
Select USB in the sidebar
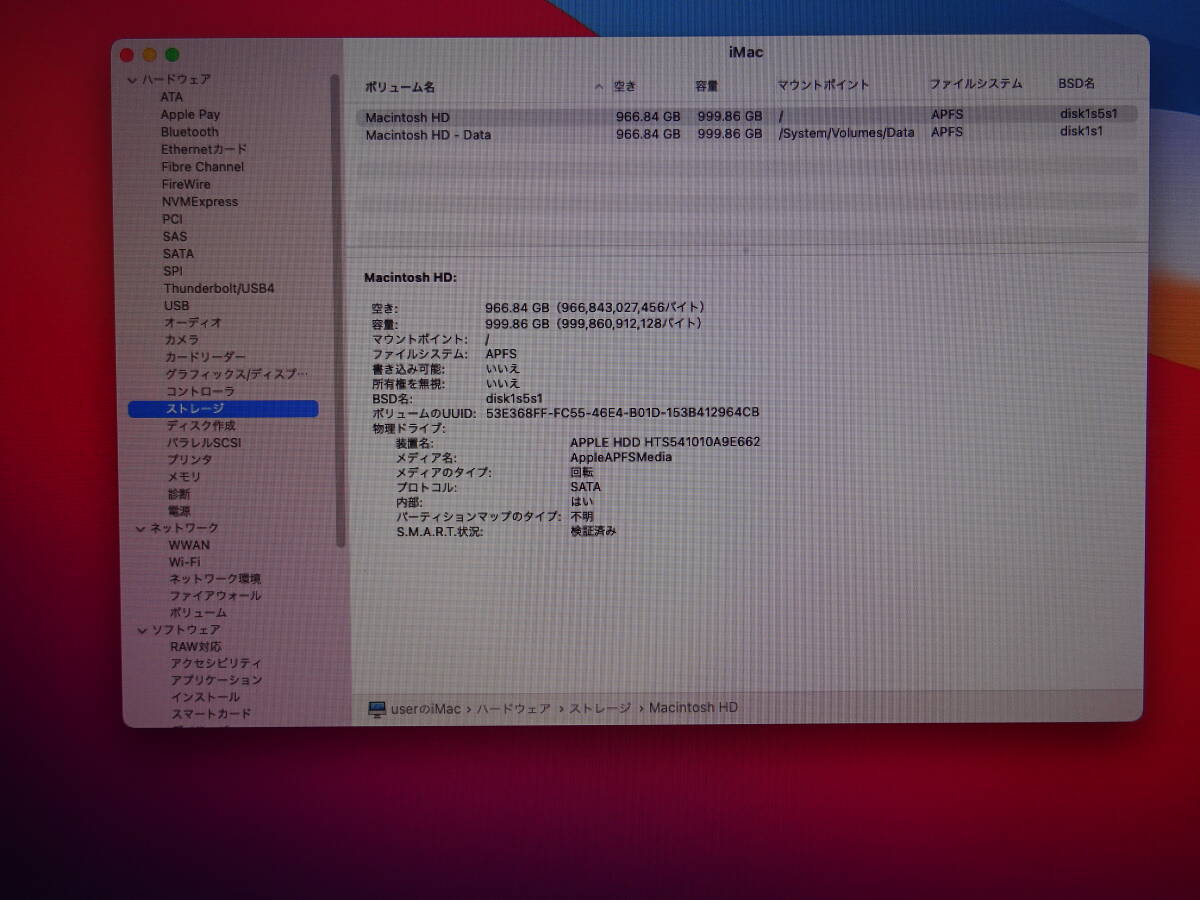point(176,305)
